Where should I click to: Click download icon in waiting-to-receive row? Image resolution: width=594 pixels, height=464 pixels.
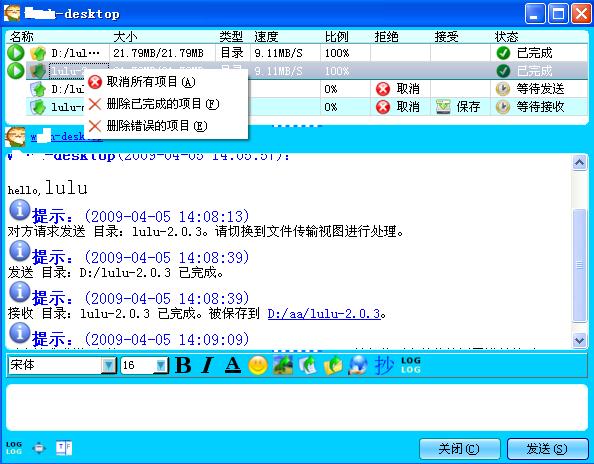38,107
